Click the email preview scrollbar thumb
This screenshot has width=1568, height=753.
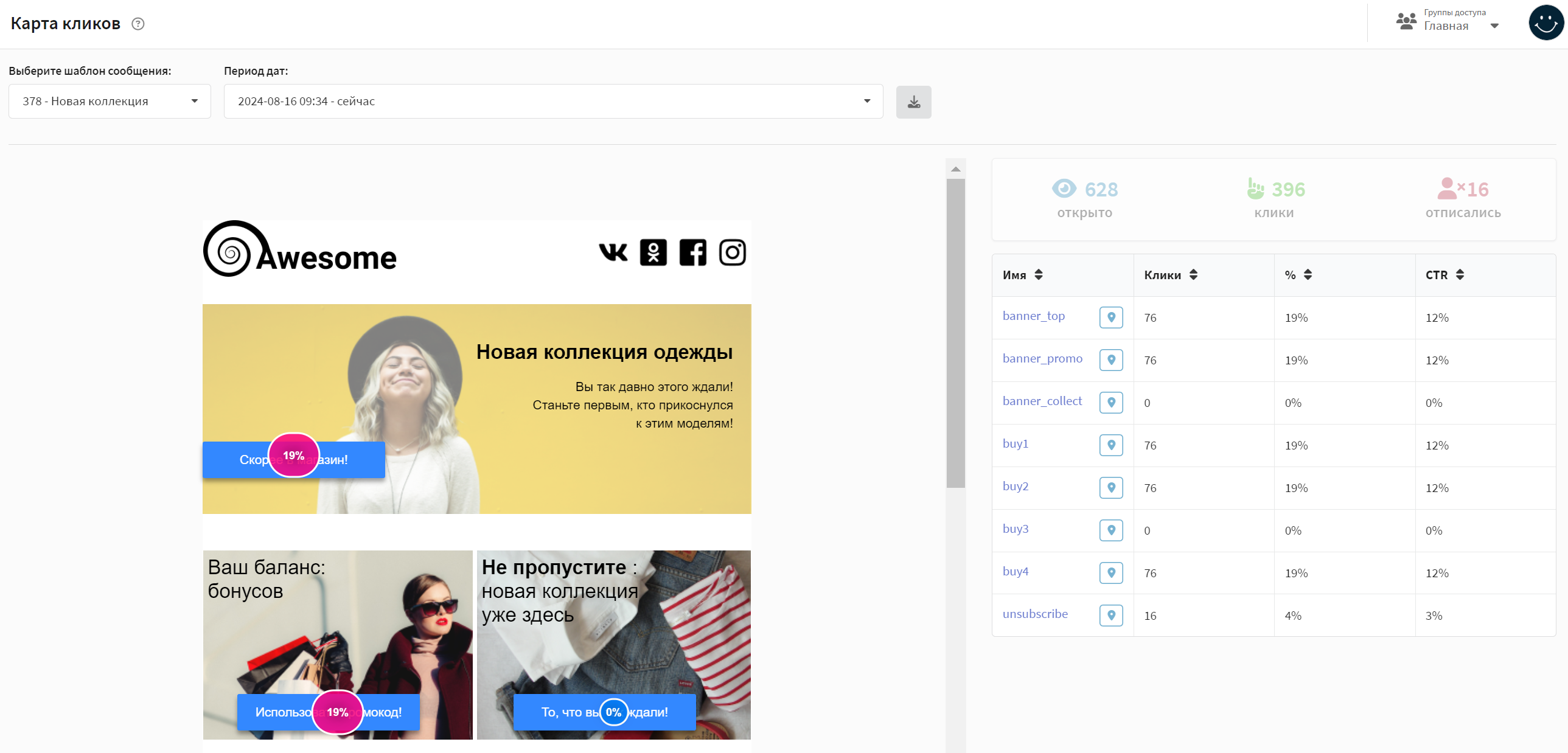[x=956, y=333]
